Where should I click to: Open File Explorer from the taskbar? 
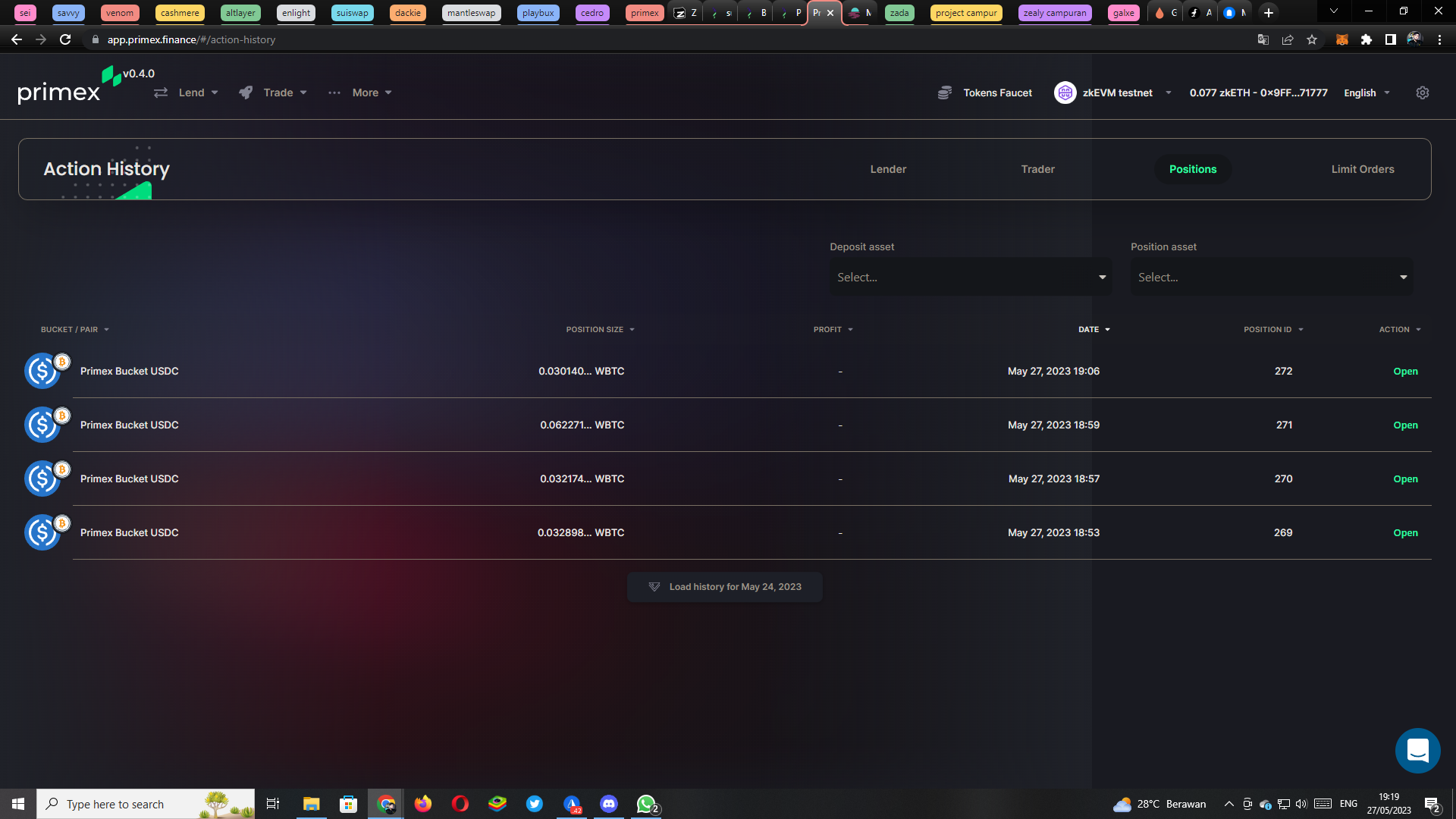[312, 804]
